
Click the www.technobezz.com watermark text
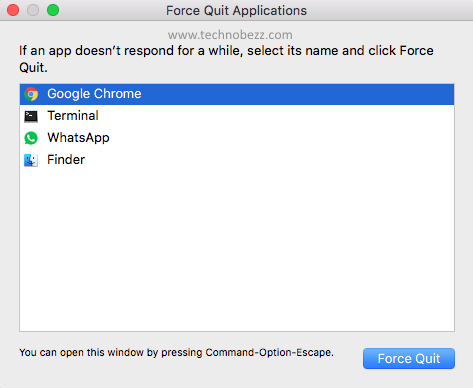[x=230, y=35]
